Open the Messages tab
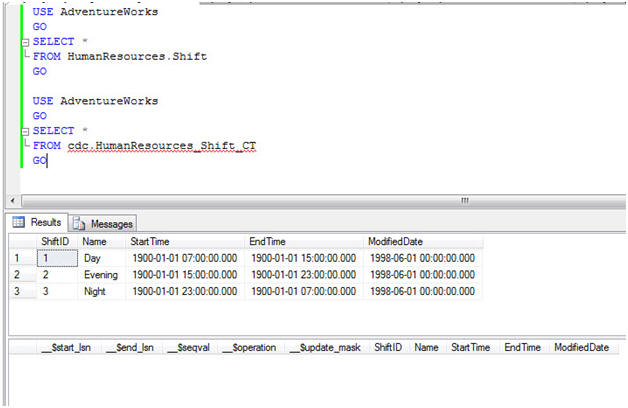 tap(103, 223)
